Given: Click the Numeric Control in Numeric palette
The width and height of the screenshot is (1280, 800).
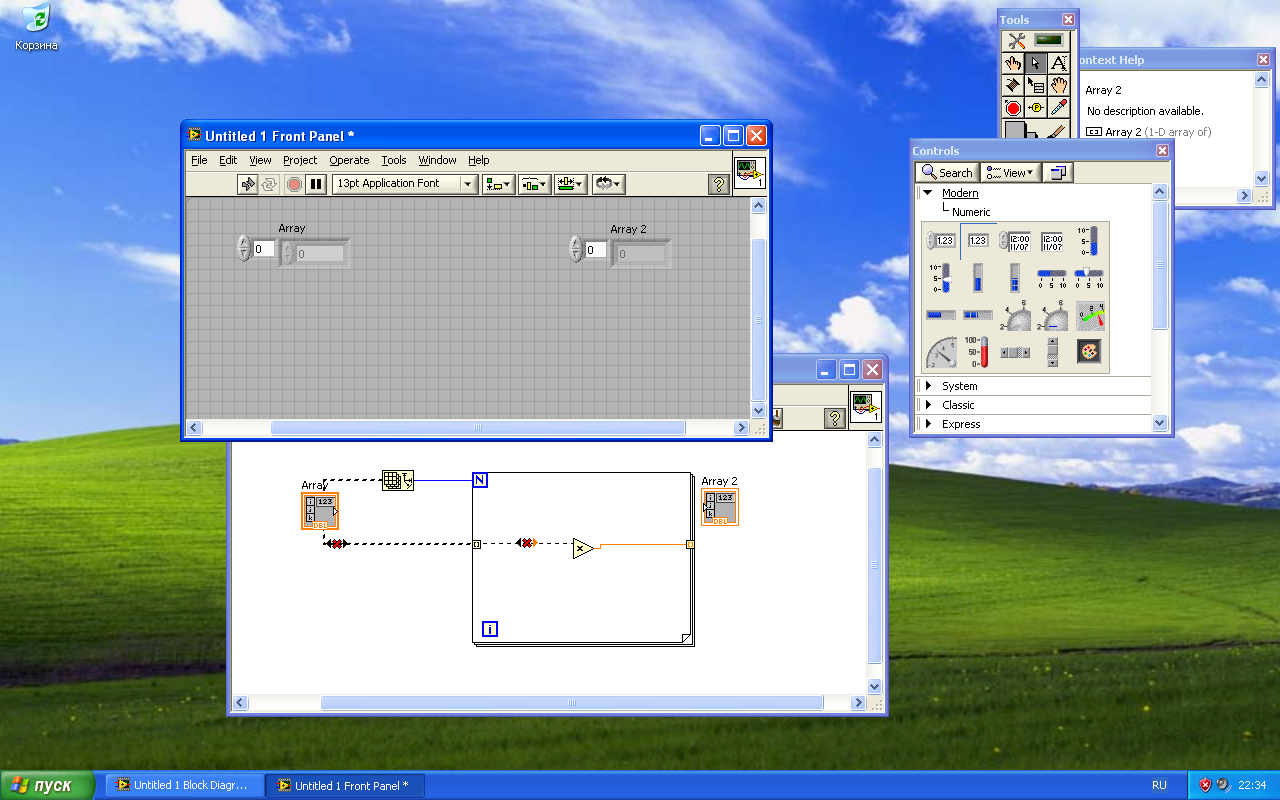Looking at the screenshot, I should coord(941,240).
